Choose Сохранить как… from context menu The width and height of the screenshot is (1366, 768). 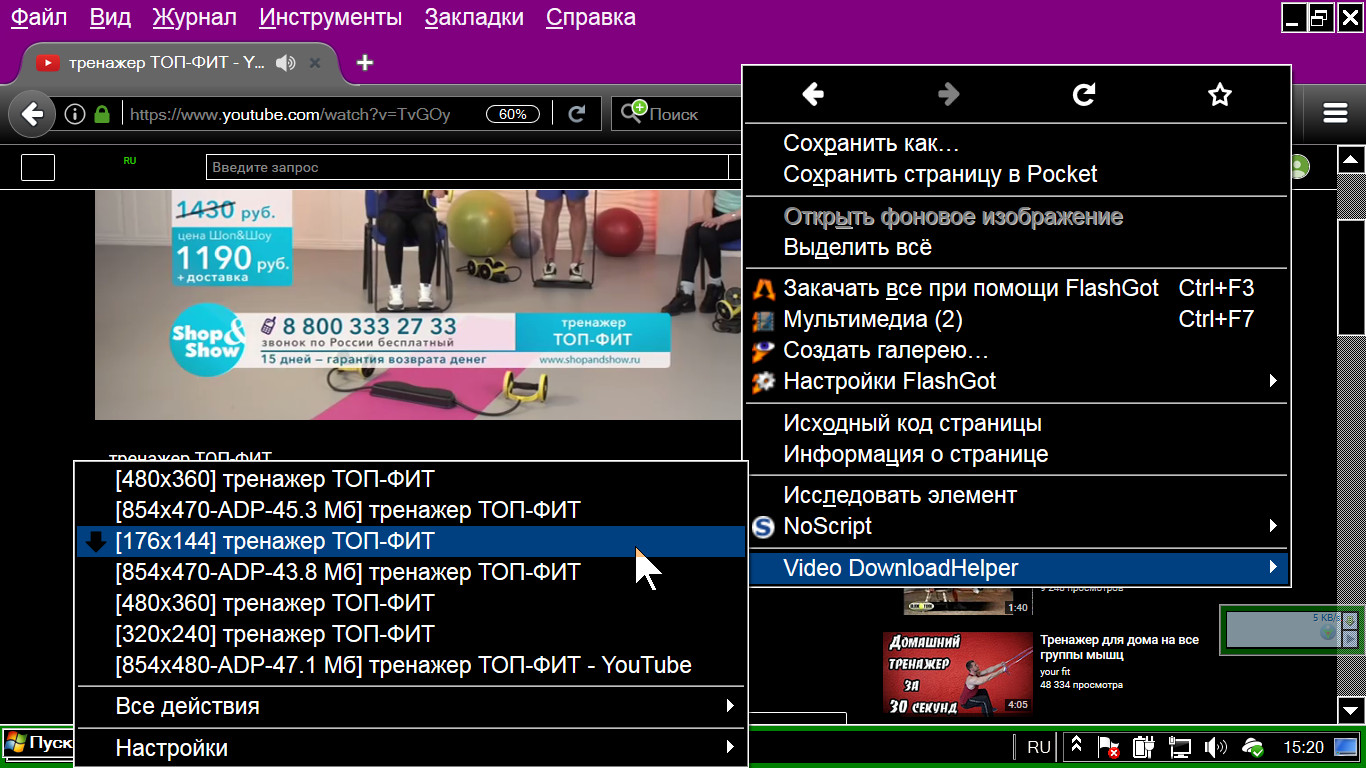(1017, 143)
